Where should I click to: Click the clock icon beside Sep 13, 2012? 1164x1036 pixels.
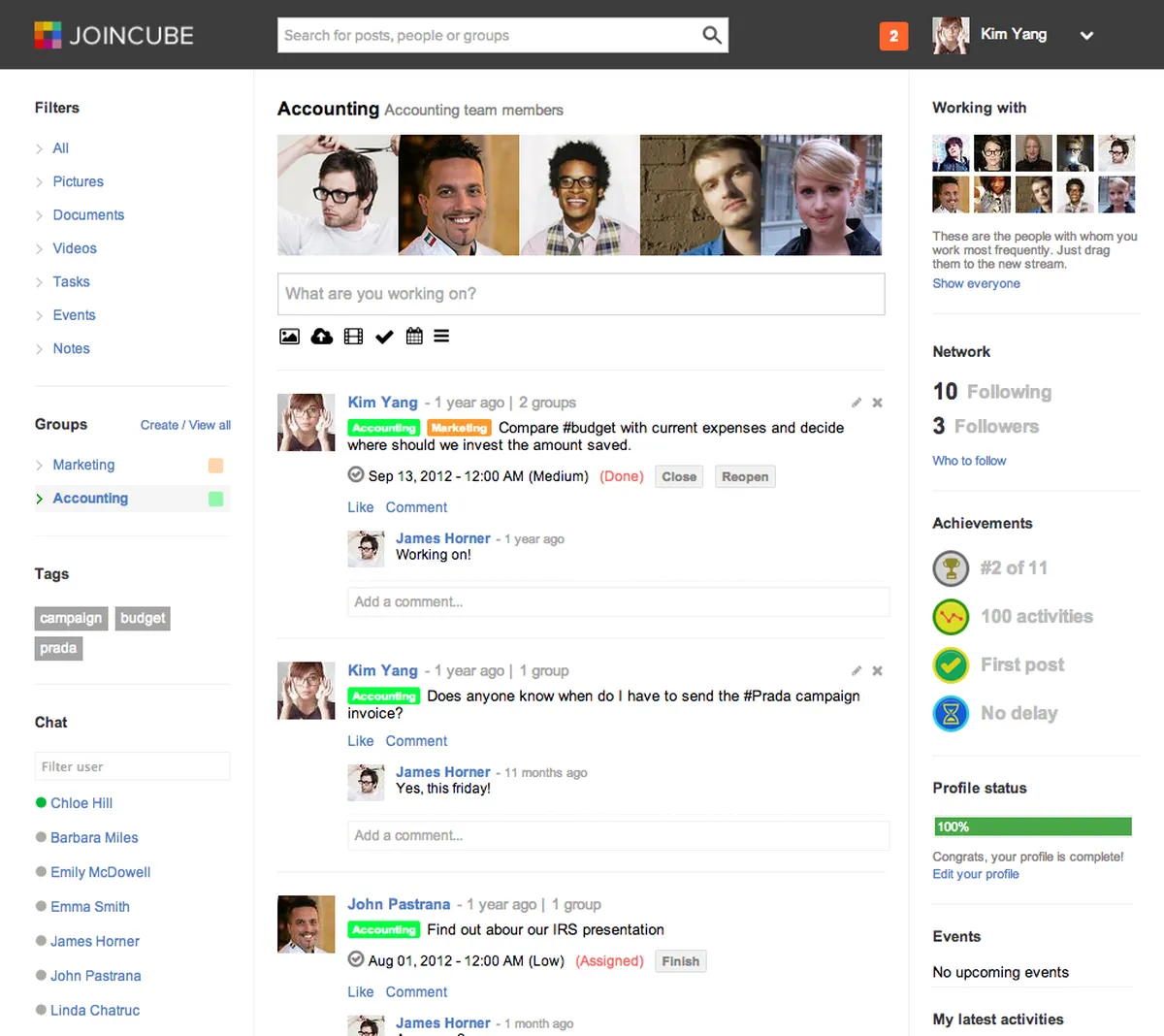[x=356, y=474]
